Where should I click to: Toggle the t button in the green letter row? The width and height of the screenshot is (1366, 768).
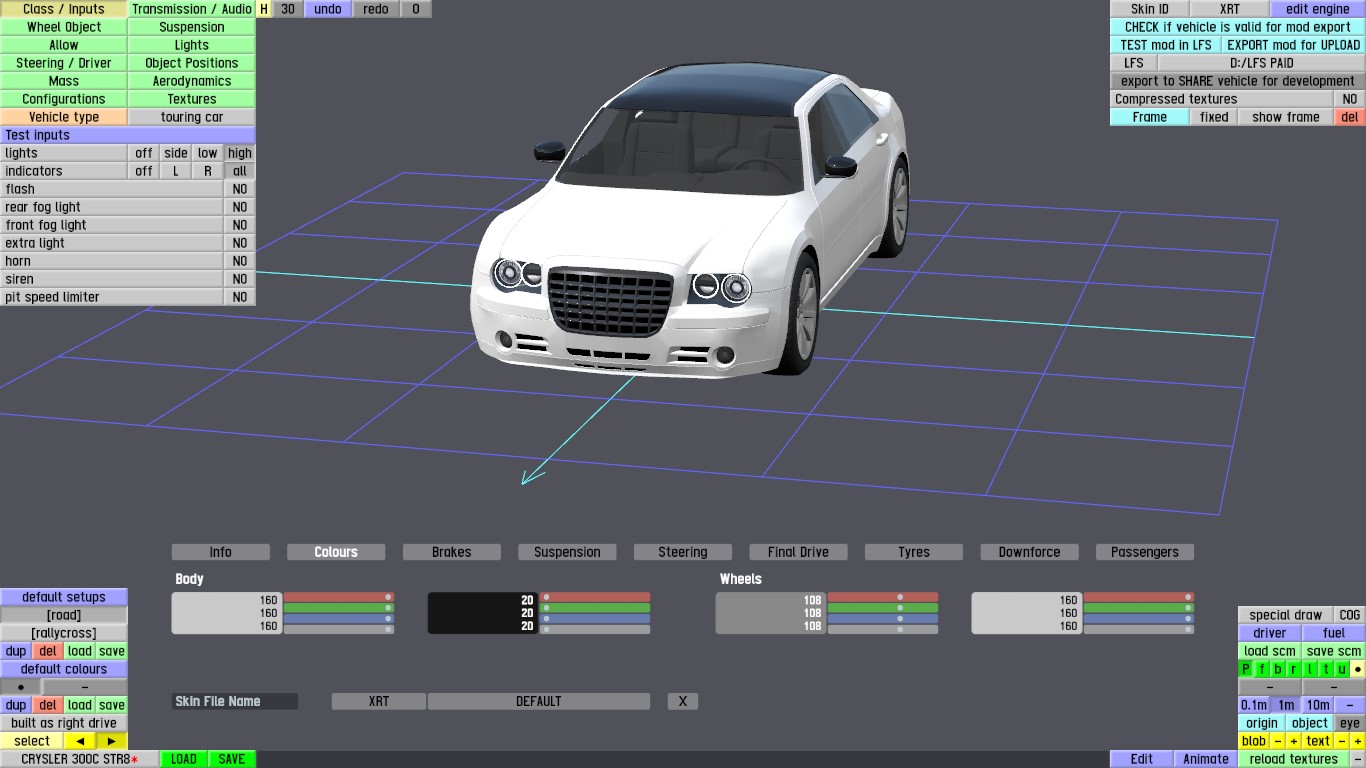tap(1326, 669)
